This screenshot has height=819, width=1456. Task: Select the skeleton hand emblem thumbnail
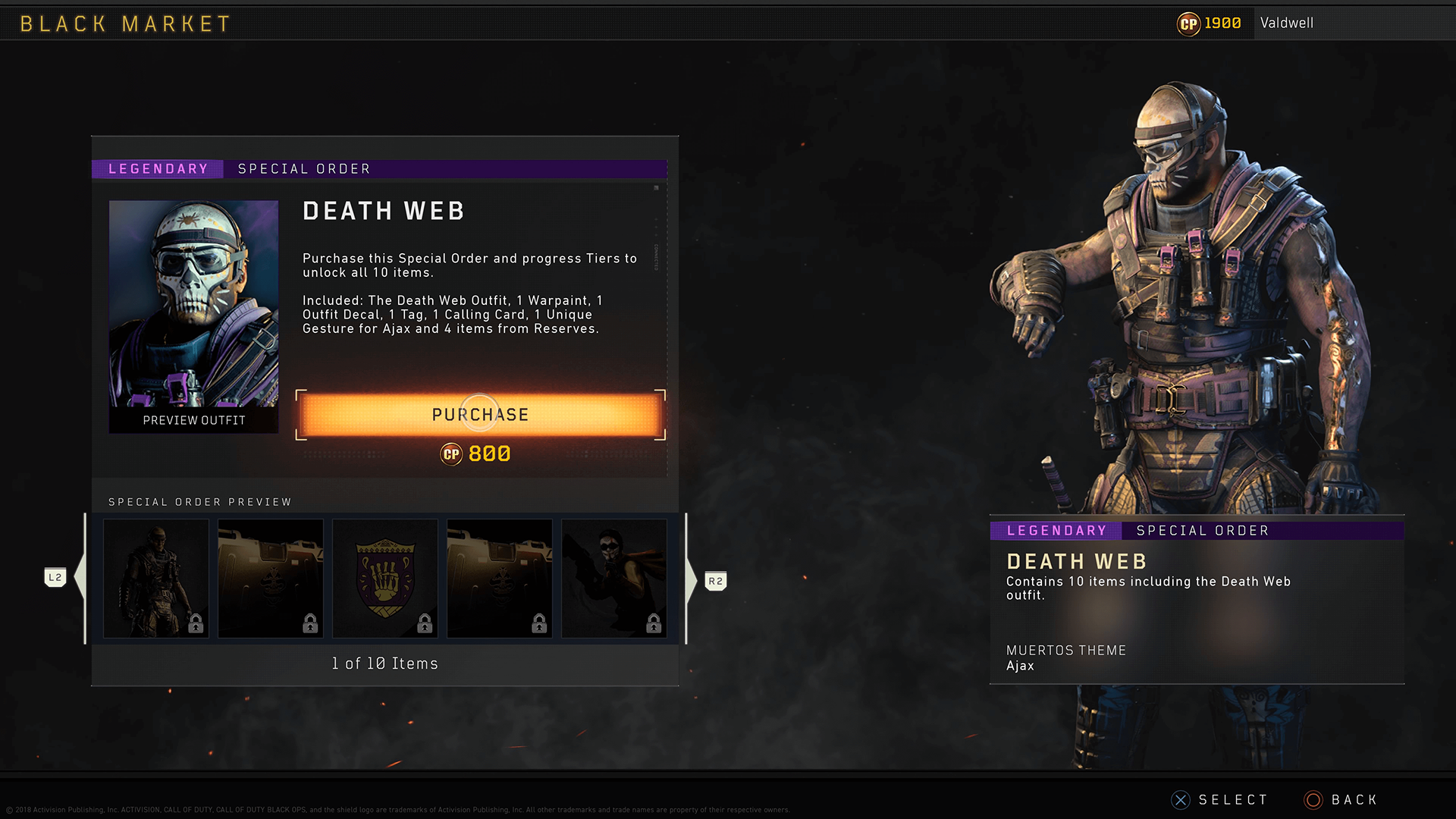point(385,579)
